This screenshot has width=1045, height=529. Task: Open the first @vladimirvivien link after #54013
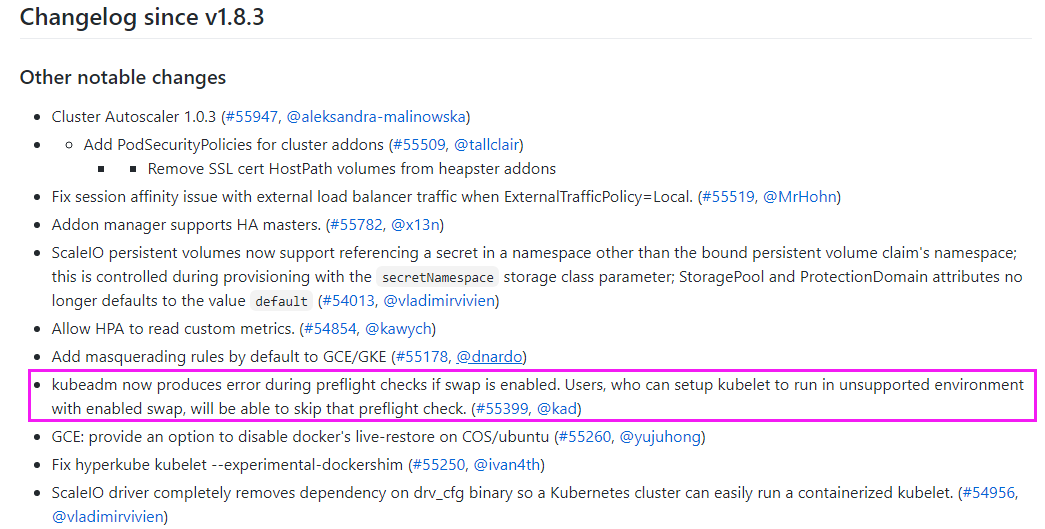(439, 300)
